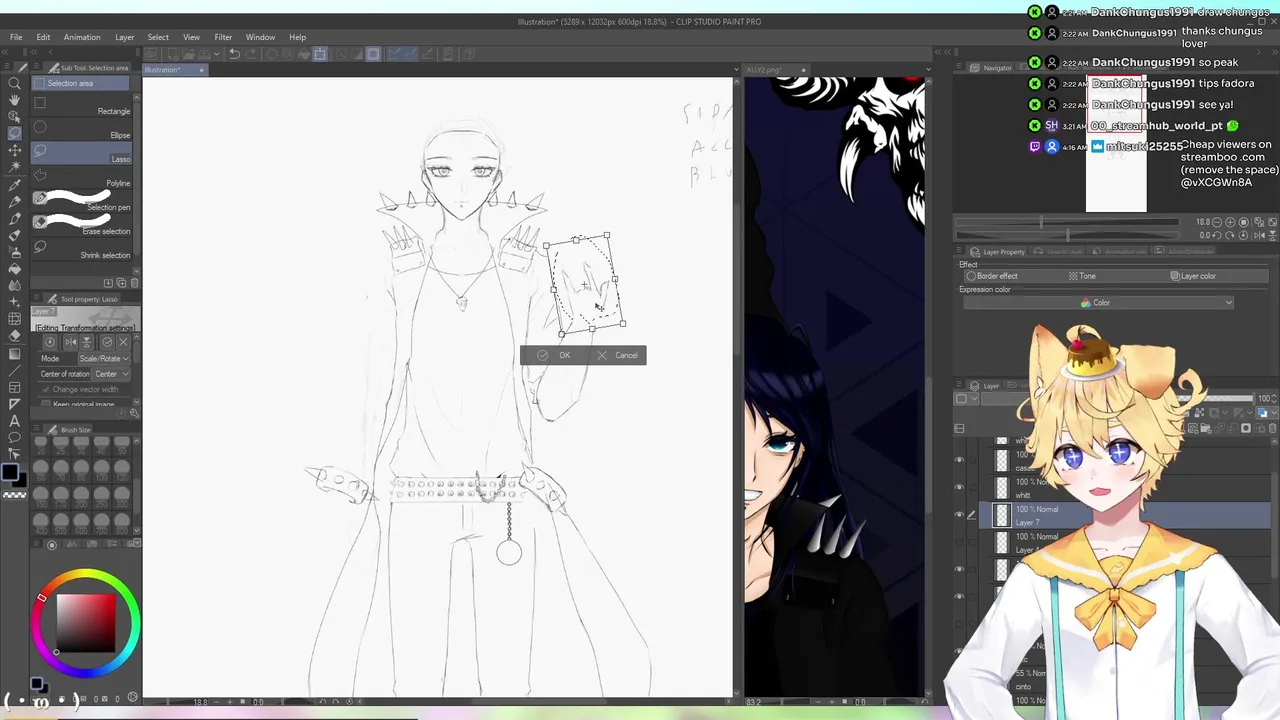Open the File menu
Screen dimensions: 1280x720
(16, 37)
